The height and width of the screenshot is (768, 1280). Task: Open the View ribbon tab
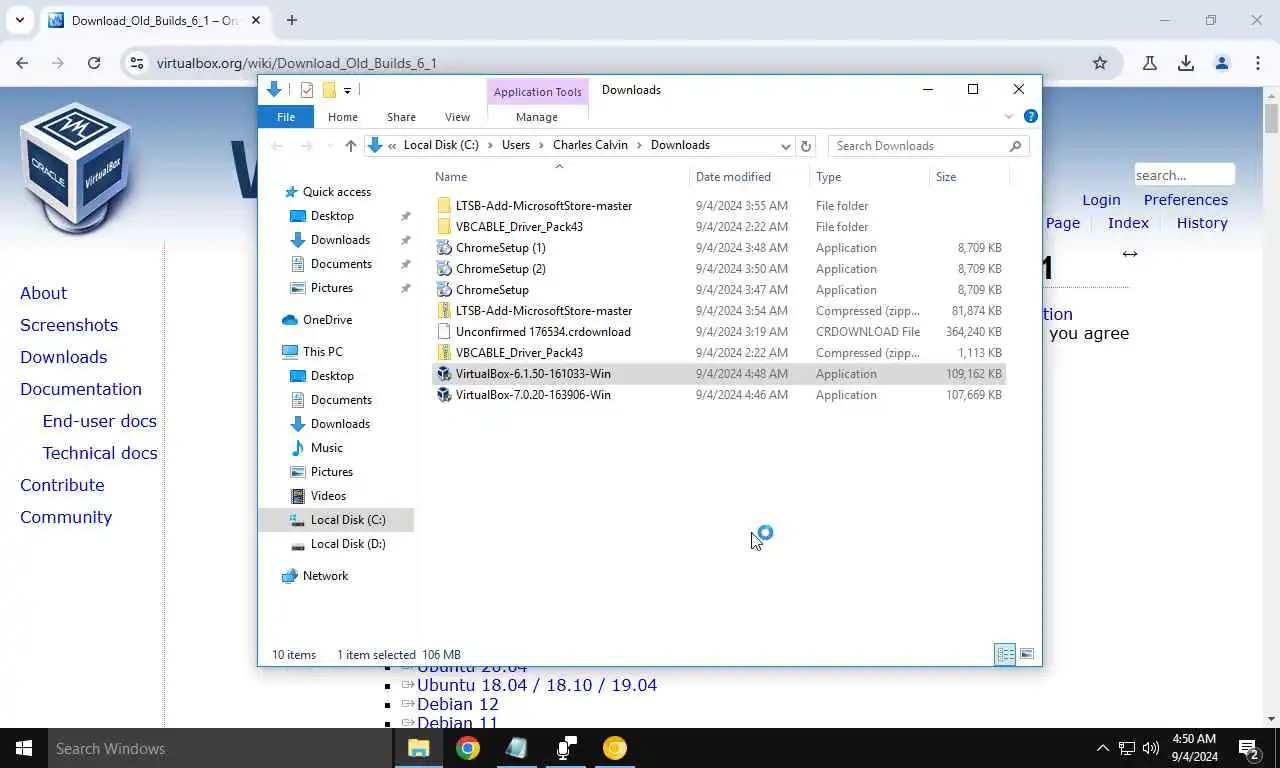(457, 117)
